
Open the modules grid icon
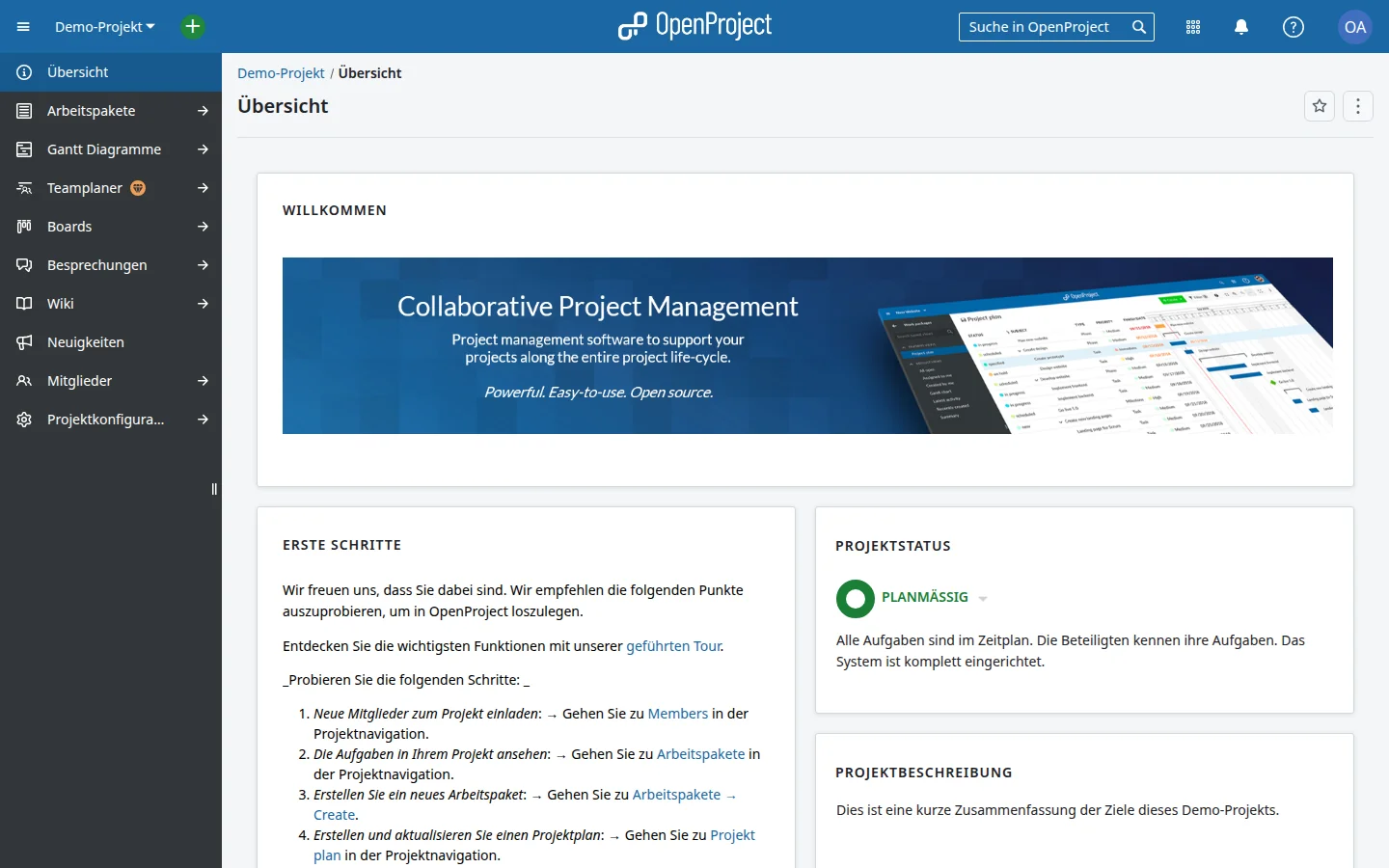(x=1193, y=27)
